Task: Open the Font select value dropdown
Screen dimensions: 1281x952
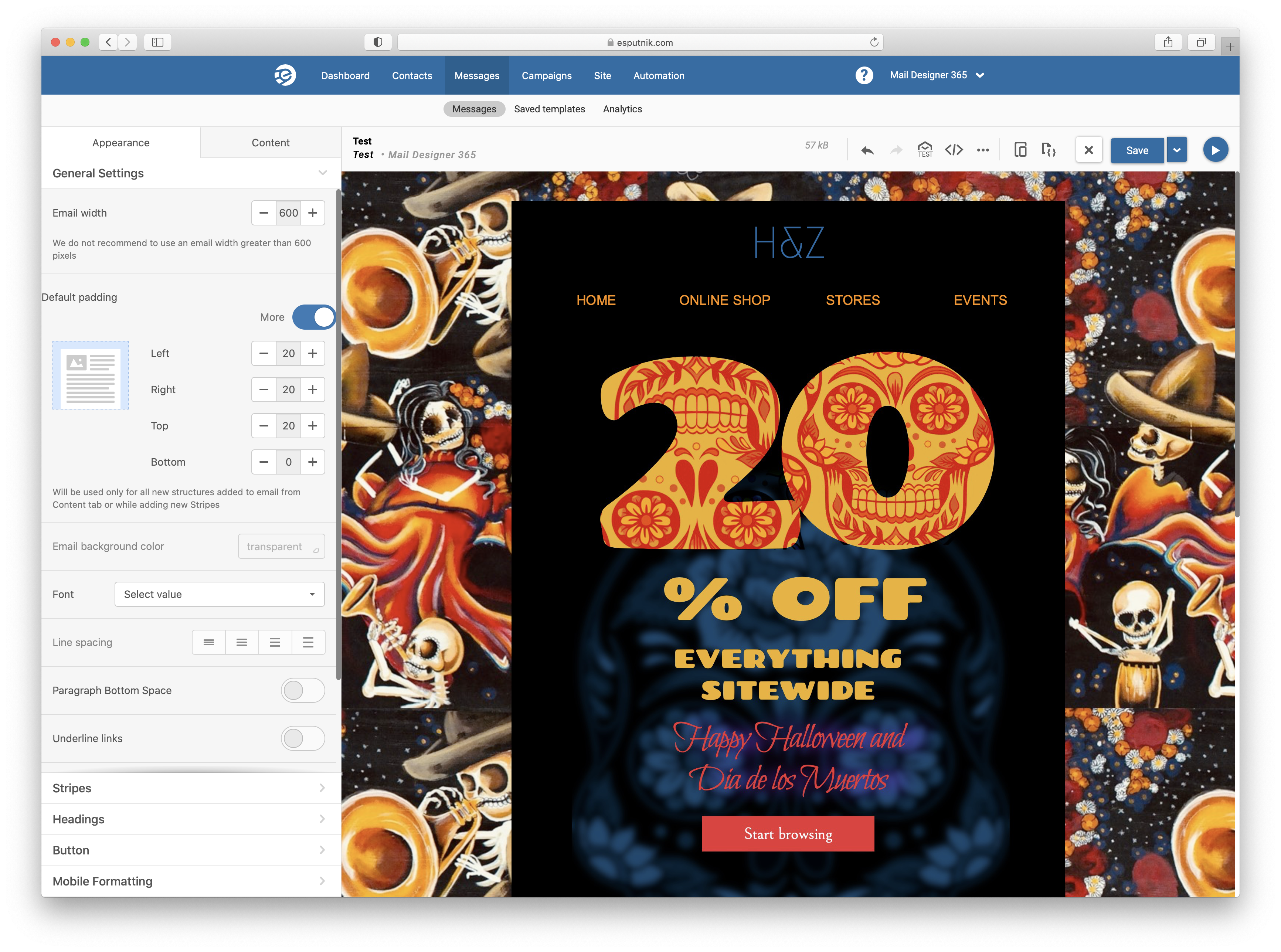Action: tap(220, 595)
